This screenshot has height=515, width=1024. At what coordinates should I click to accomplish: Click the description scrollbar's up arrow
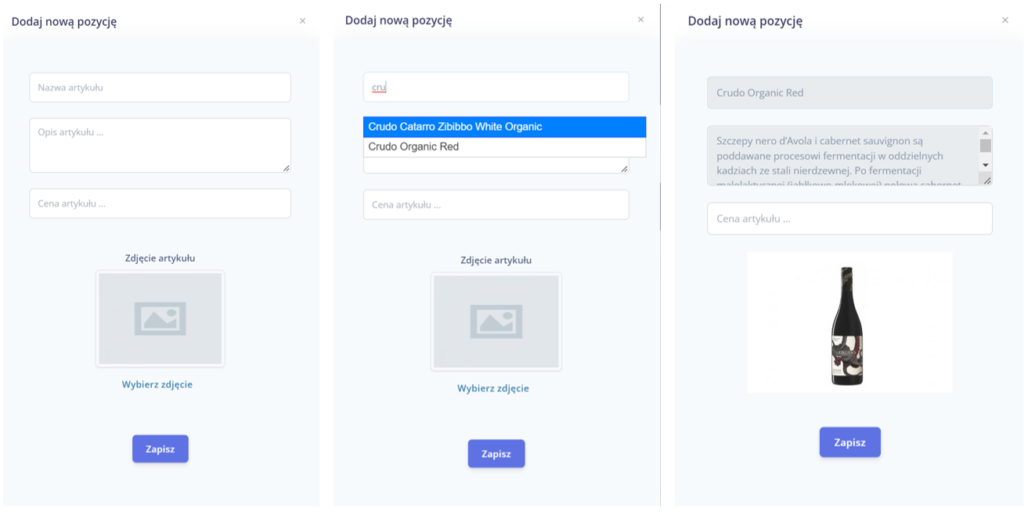point(985,132)
